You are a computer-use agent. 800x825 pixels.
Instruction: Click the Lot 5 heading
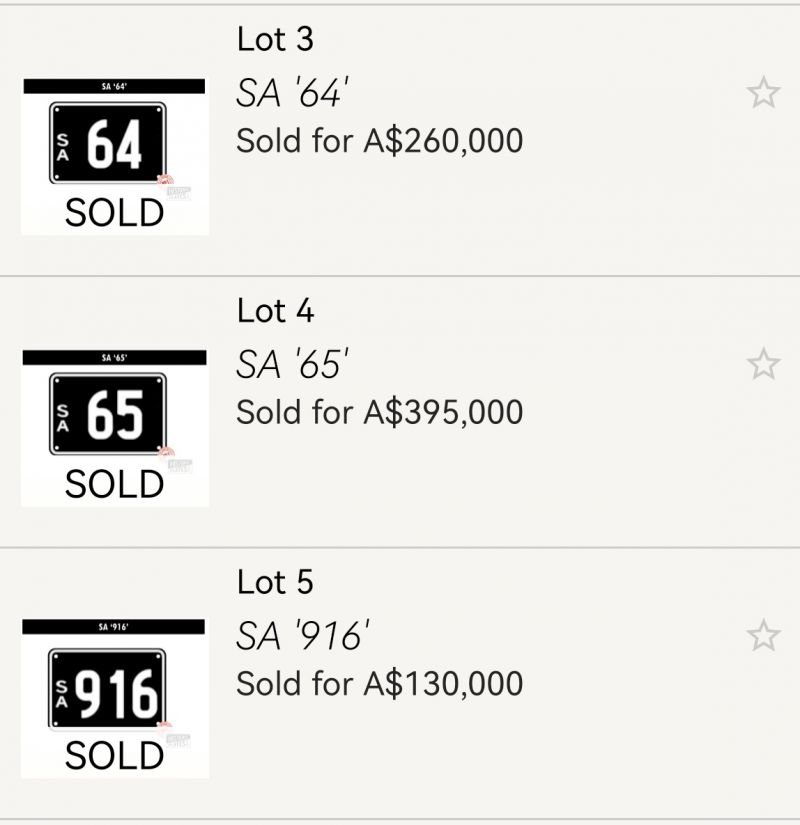tap(275, 582)
